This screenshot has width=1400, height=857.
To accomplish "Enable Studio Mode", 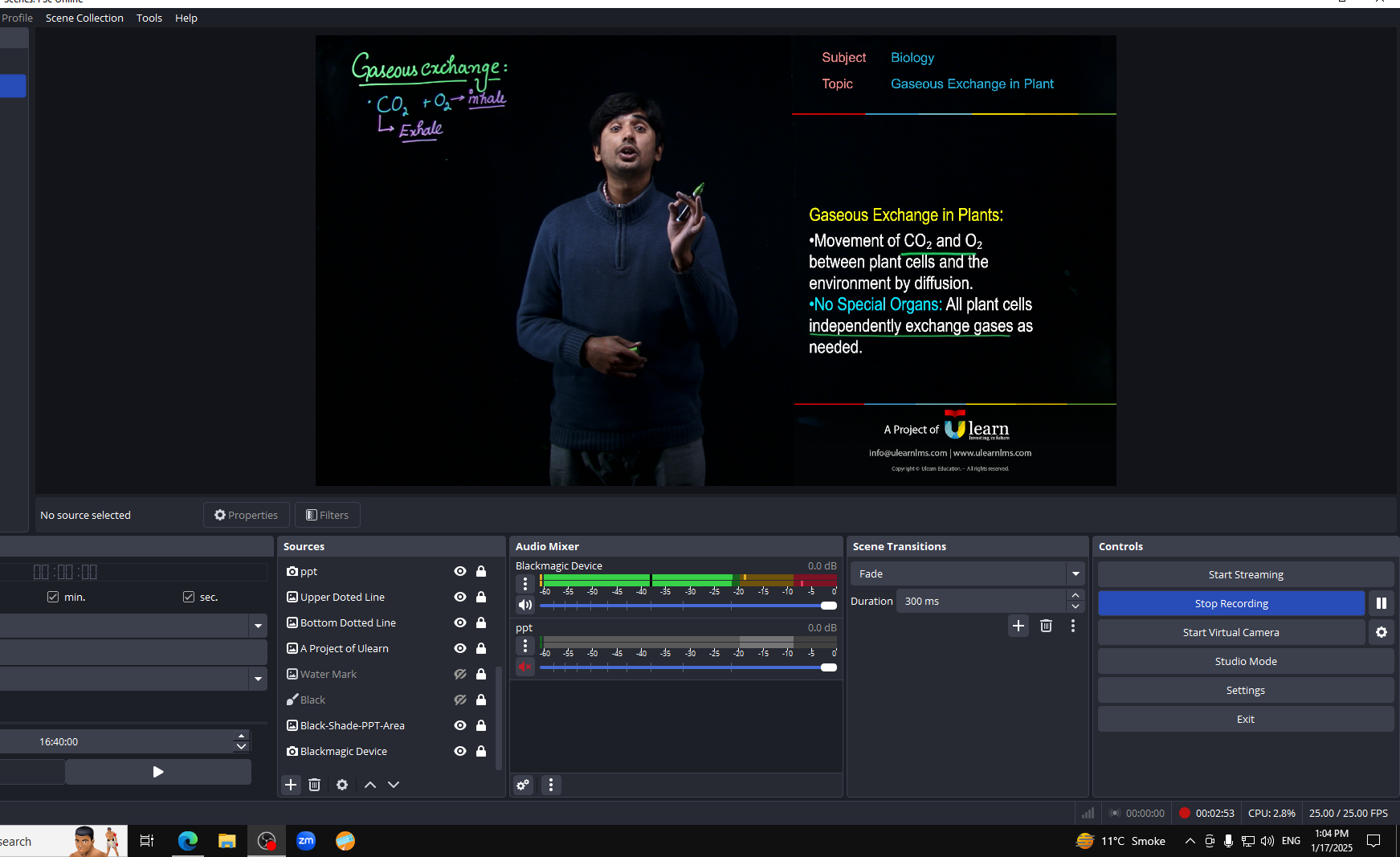I will tap(1246, 661).
